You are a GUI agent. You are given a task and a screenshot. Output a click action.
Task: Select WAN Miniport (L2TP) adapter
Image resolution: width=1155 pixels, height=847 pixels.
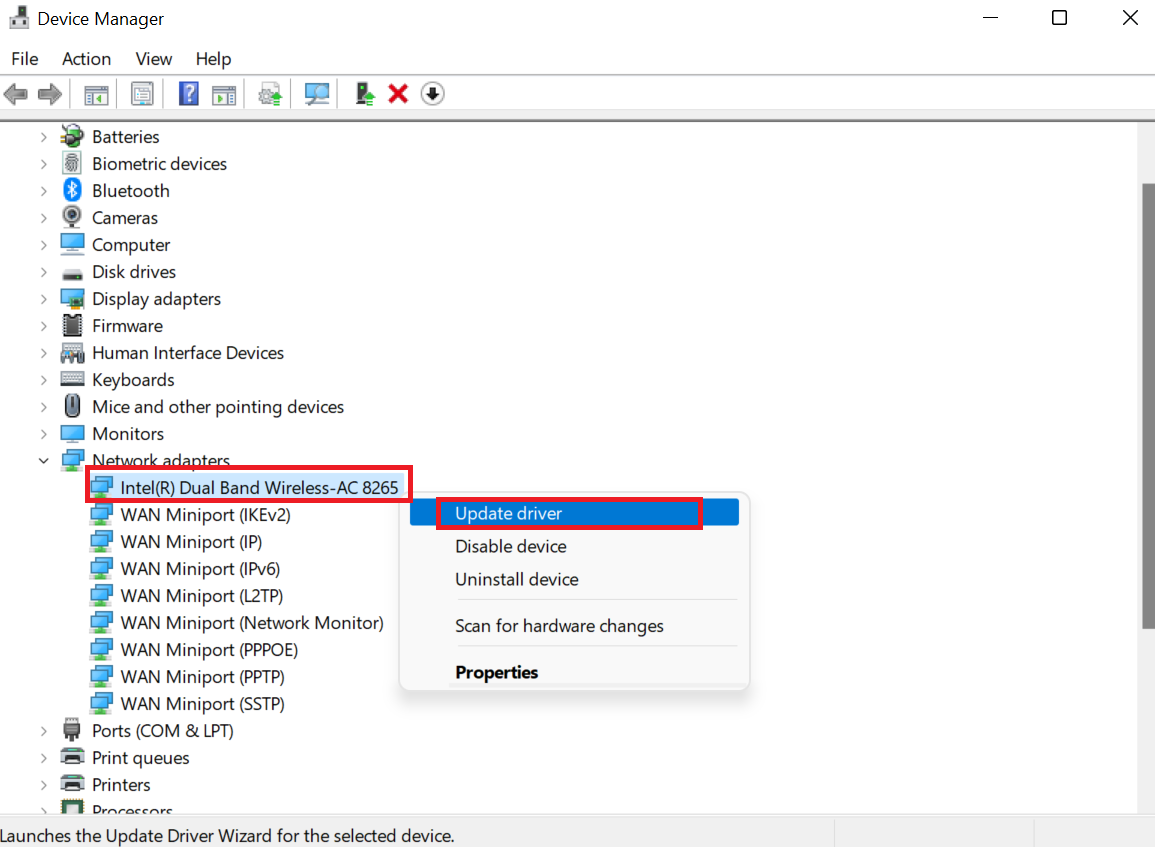click(202, 596)
